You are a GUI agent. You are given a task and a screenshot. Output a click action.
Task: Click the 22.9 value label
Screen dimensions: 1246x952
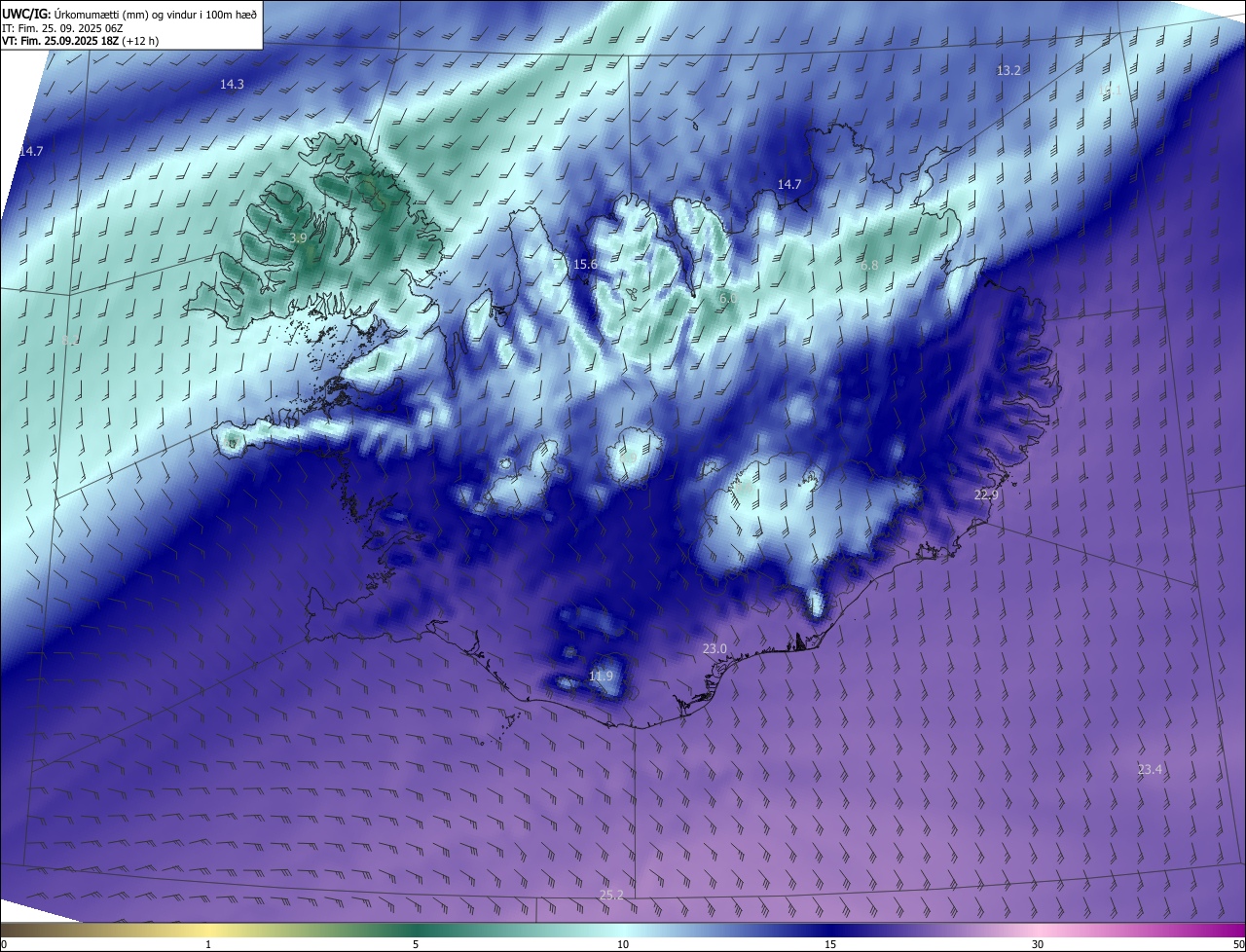coord(986,494)
